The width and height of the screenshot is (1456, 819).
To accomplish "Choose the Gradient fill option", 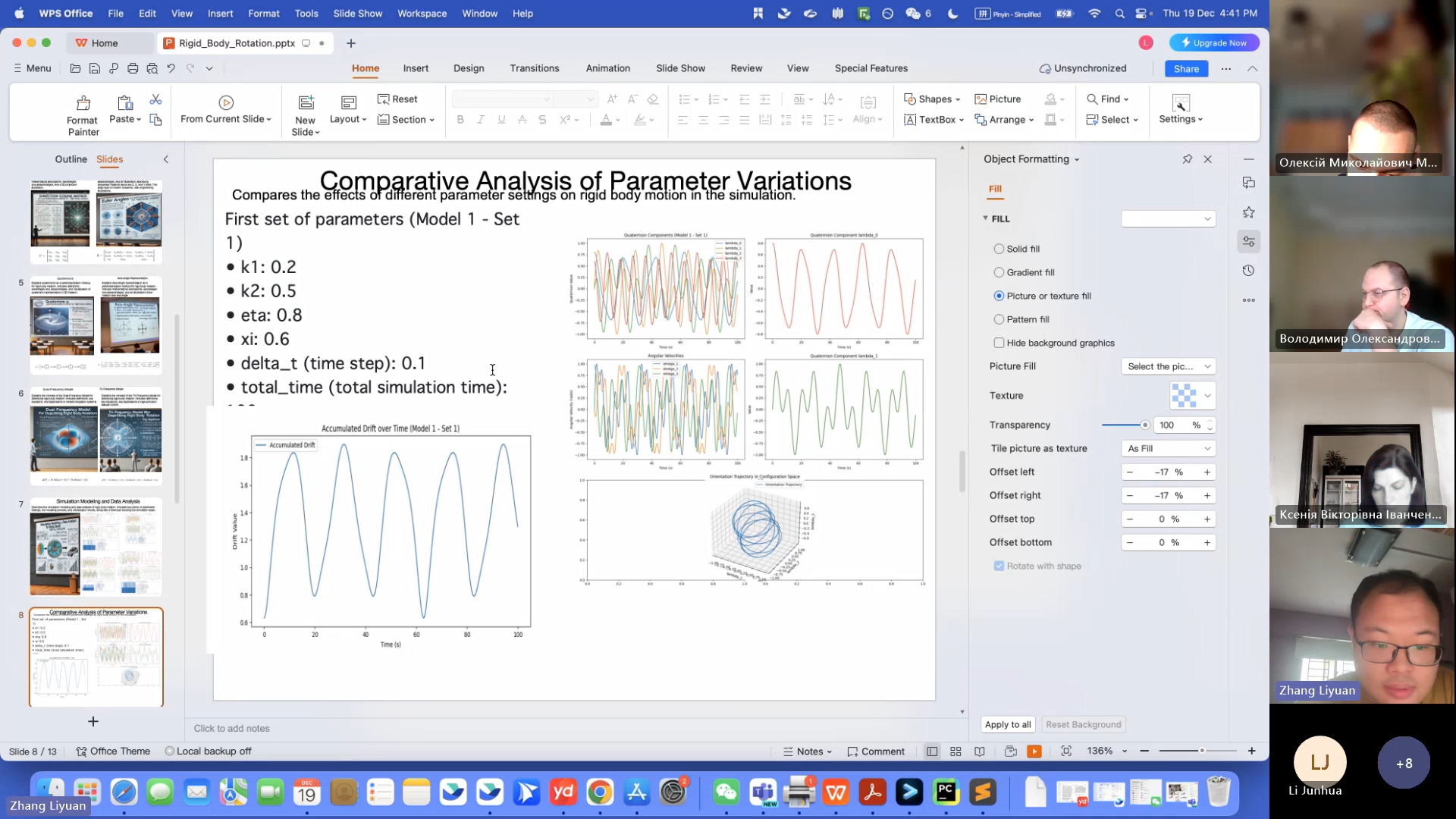I will (999, 272).
